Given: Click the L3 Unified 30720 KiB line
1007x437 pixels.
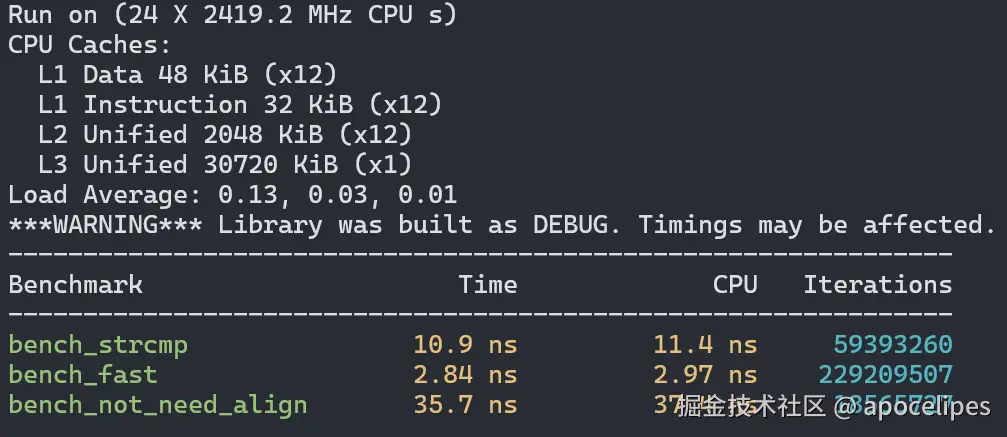Looking at the screenshot, I should (225, 165).
